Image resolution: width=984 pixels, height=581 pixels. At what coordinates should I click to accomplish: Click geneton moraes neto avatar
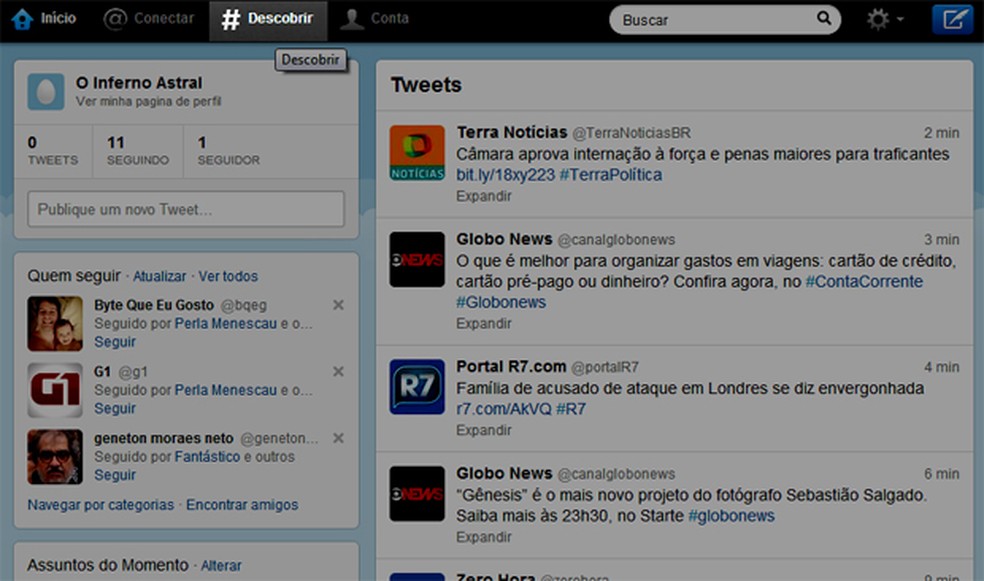[x=55, y=456]
